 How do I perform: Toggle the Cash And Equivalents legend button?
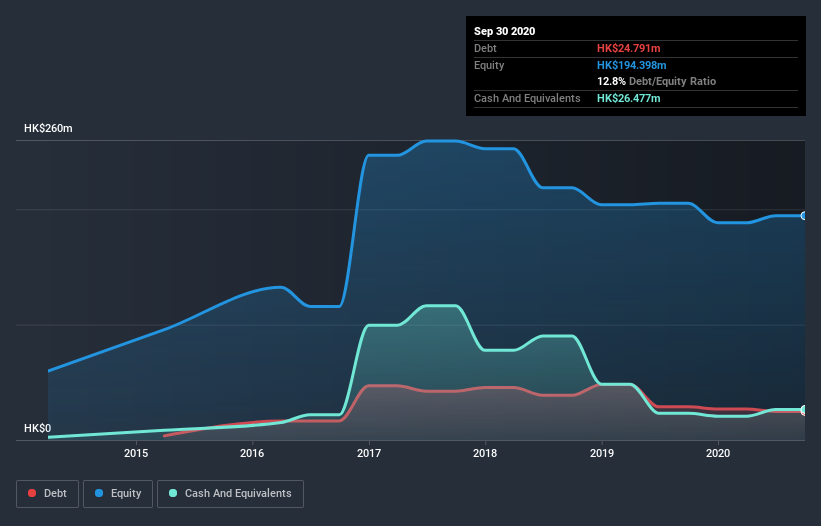coord(230,494)
